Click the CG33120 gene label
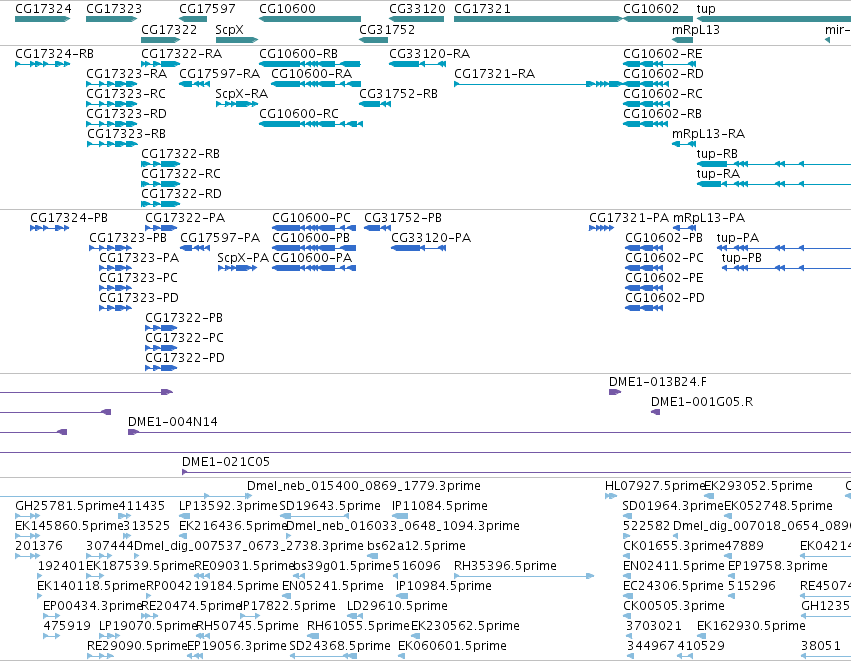Screen dimensions: 851x661 coord(417,9)
